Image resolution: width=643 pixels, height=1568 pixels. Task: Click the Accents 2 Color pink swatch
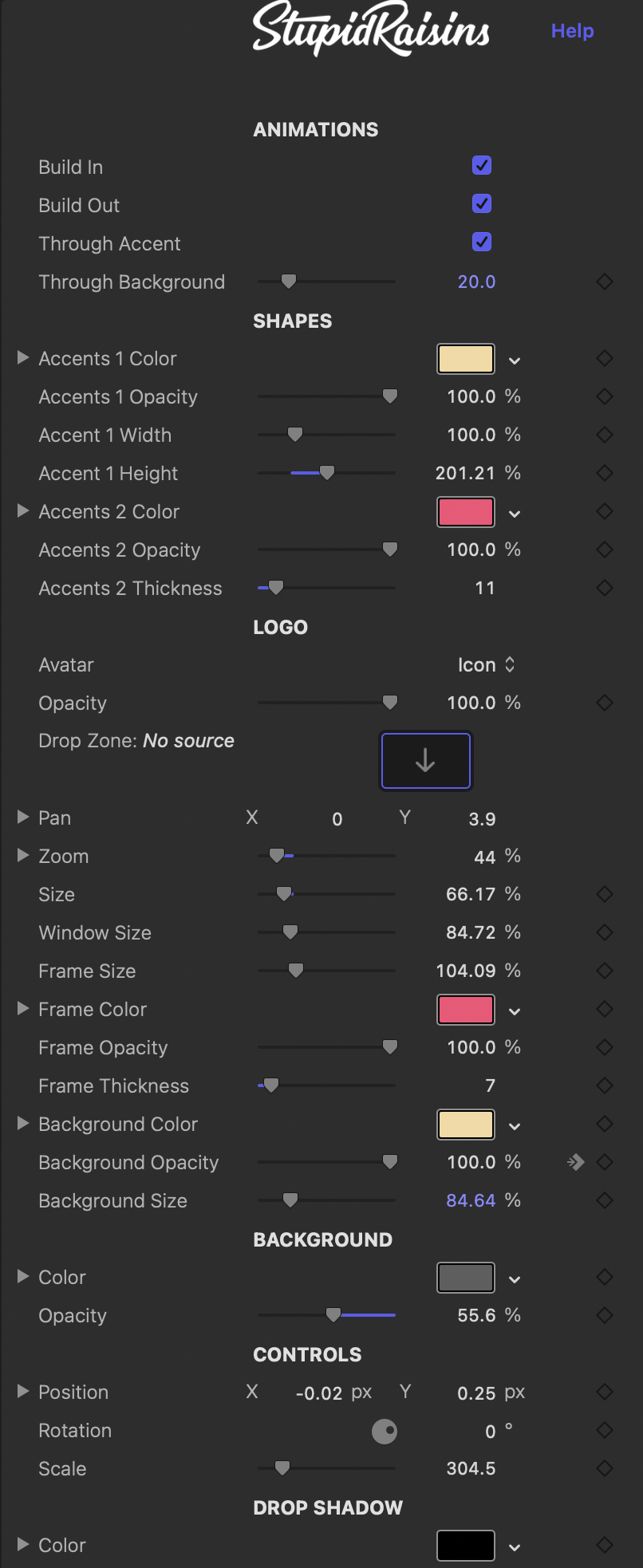click(x=466, y=512)
